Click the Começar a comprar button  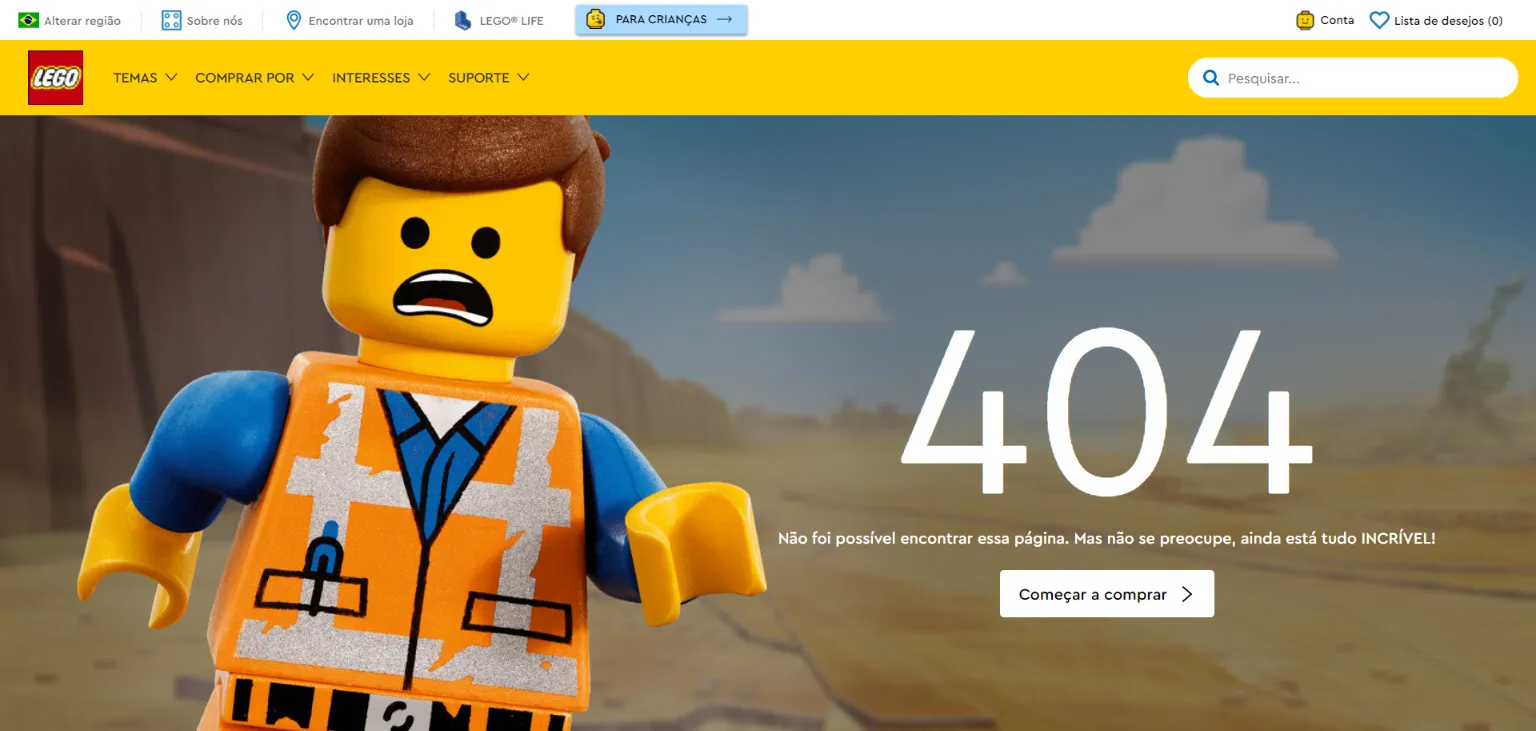(x=1107, y=594)
